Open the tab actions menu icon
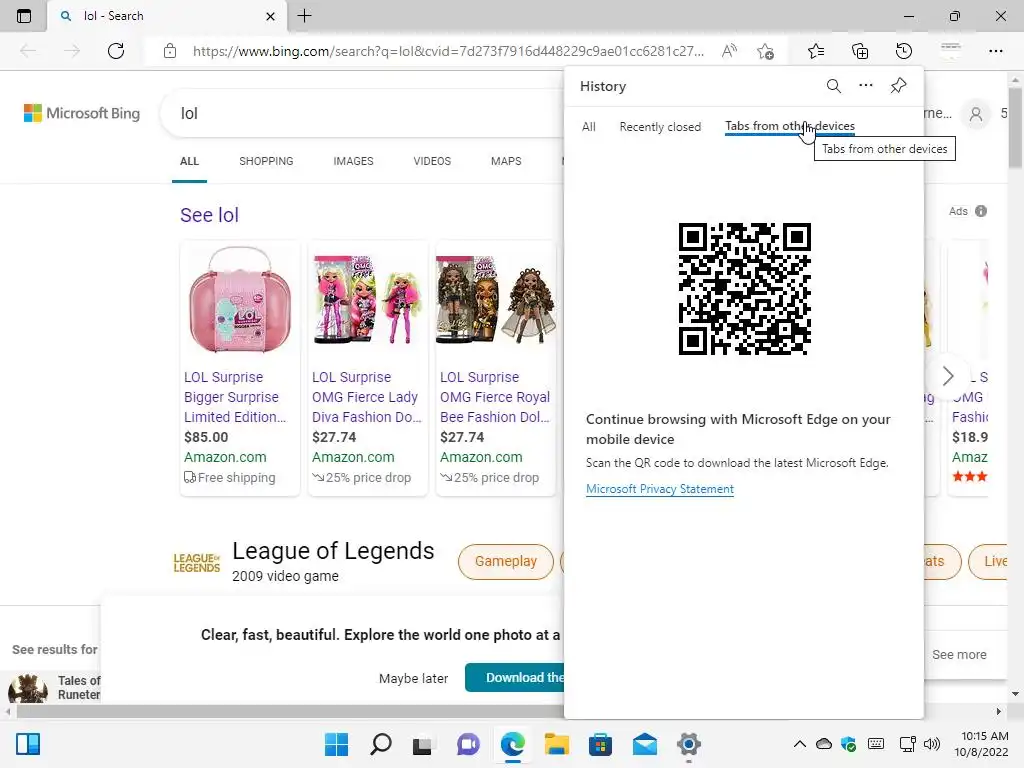The height and width of the screenshot is (768, 1024). 24,16
